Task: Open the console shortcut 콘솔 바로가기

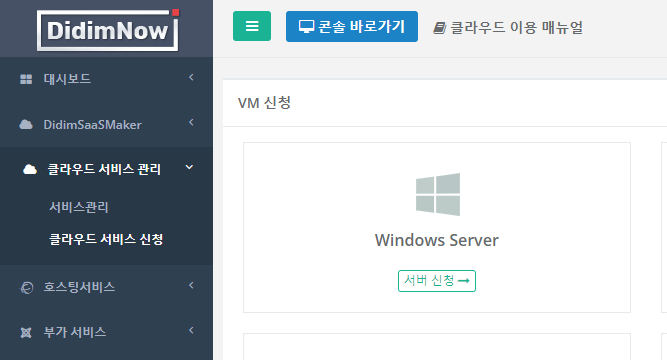Action: pyautogui.click(x=352, y=26)
